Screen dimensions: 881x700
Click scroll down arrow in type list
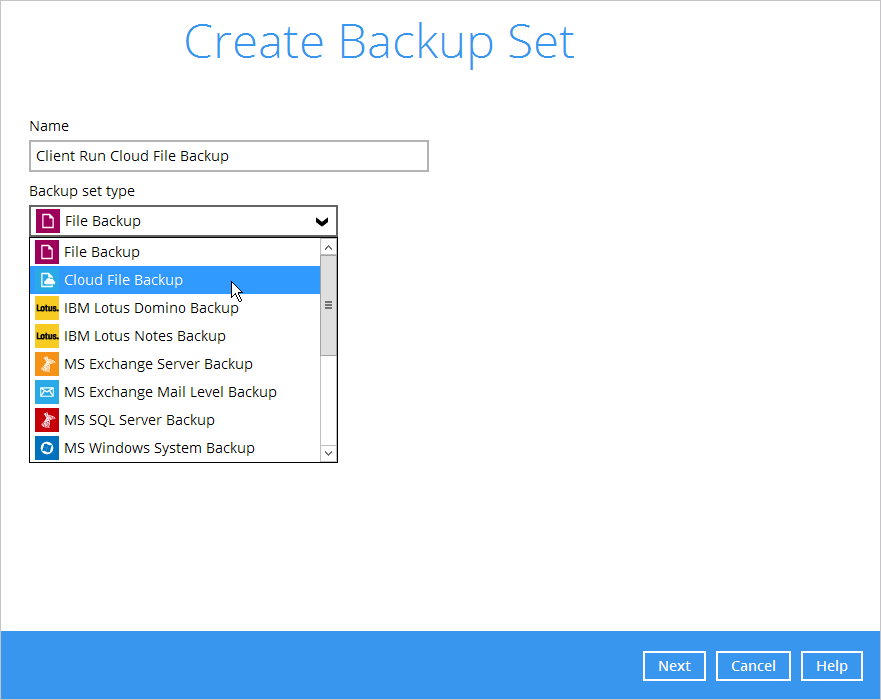pyautogui.click(x=329, y=453)
